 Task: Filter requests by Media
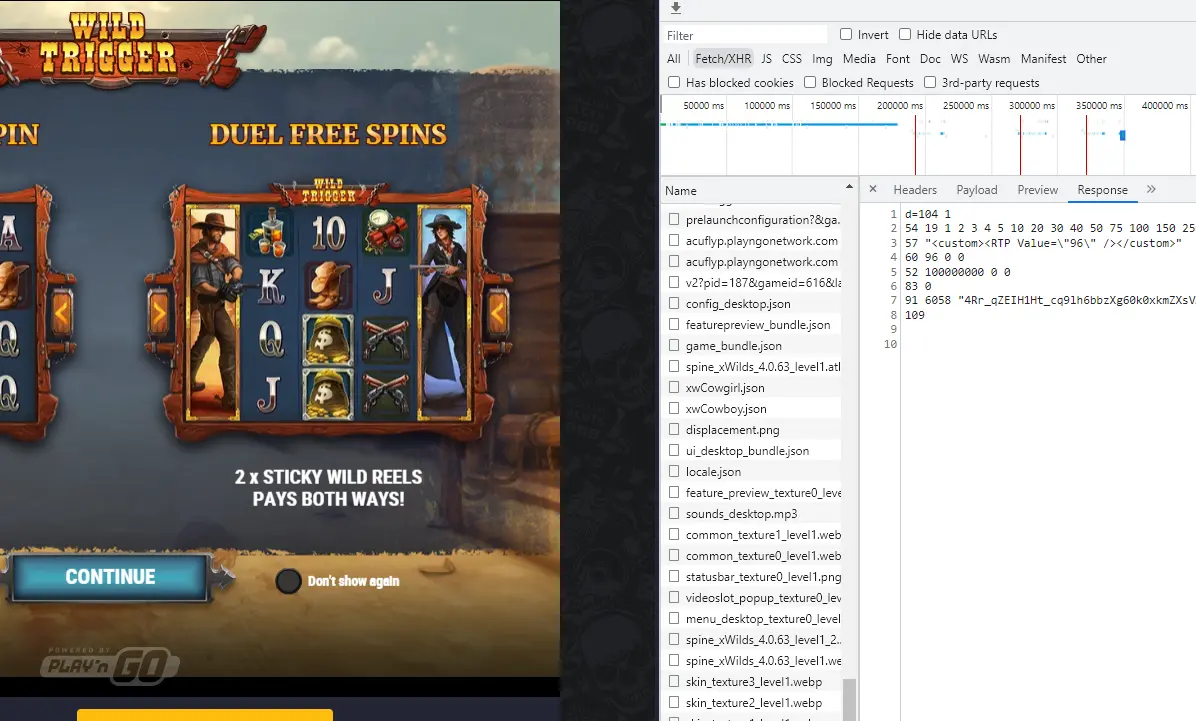click(x=859, y=59)
